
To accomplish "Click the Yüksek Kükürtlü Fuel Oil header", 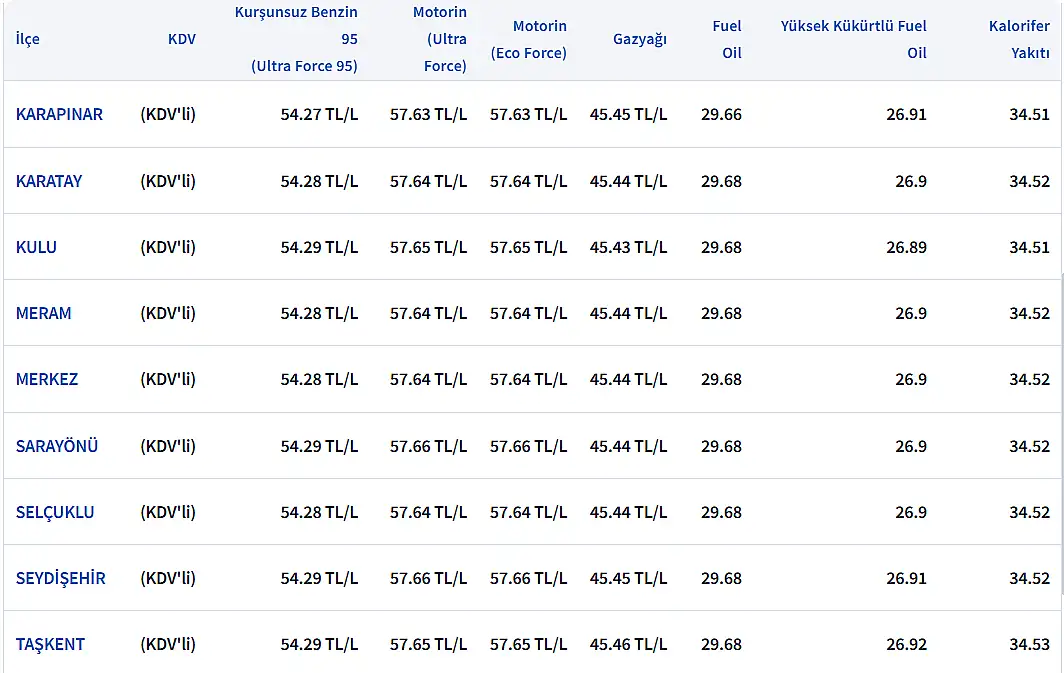I will coord(853,39).
